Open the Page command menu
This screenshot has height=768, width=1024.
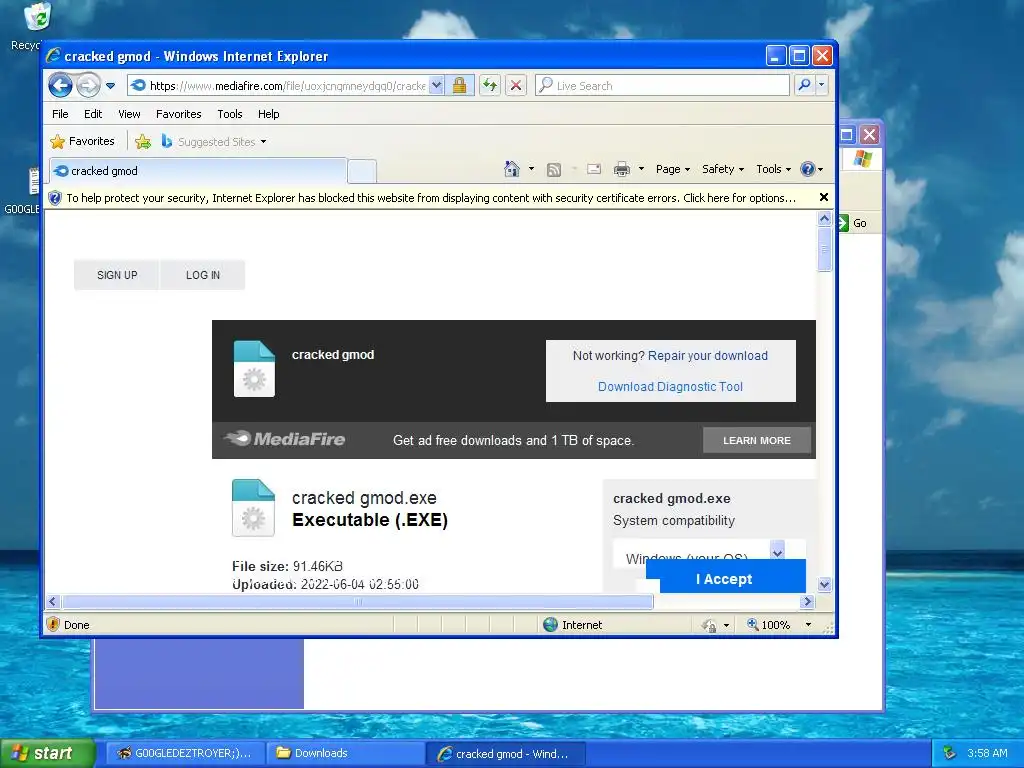[673, 169]
